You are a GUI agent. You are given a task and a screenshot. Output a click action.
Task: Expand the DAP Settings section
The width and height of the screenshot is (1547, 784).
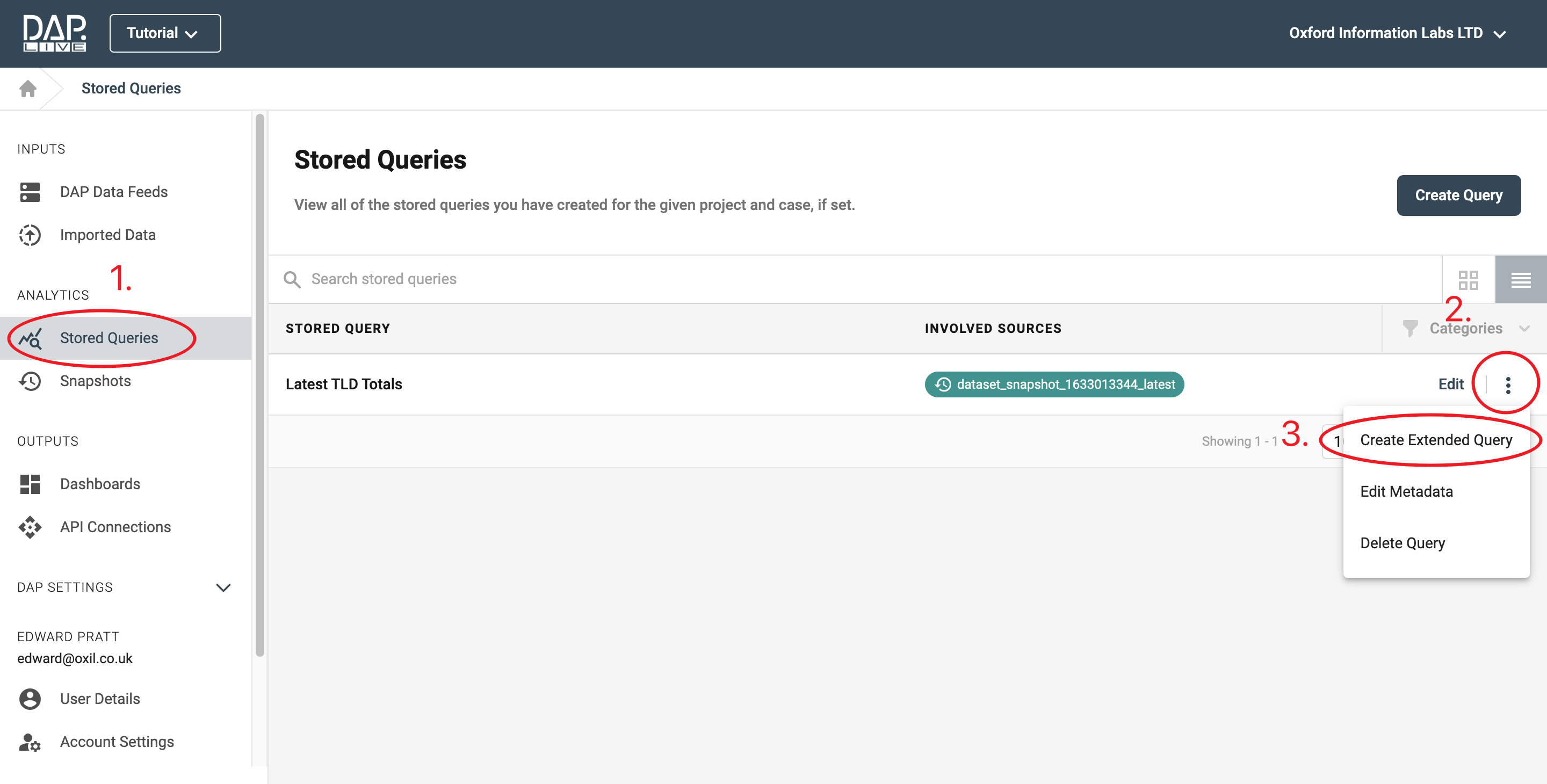(x=223, y=587)
